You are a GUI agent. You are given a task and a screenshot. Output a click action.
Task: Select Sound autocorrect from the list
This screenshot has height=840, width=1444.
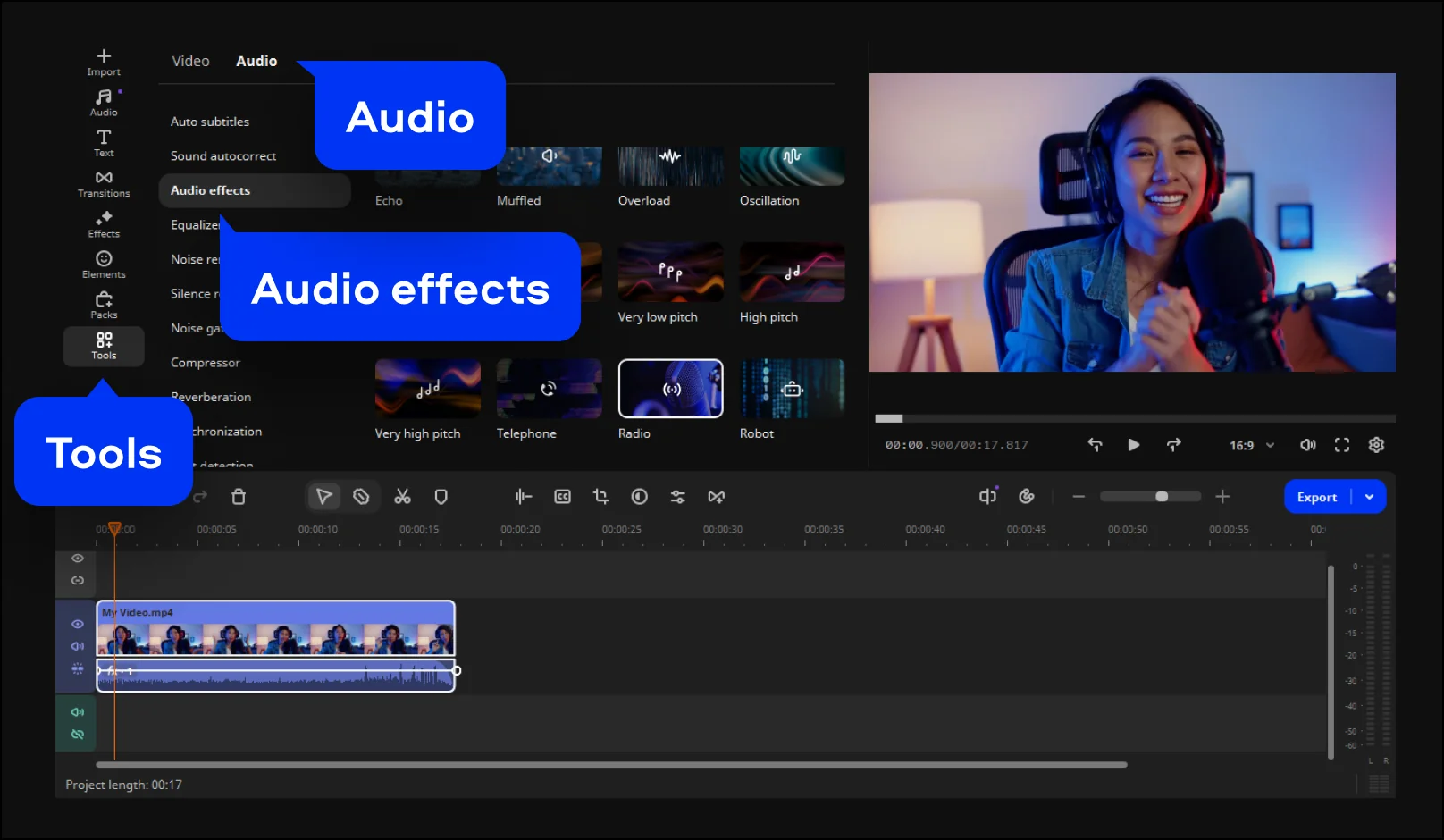pos(223,156)
